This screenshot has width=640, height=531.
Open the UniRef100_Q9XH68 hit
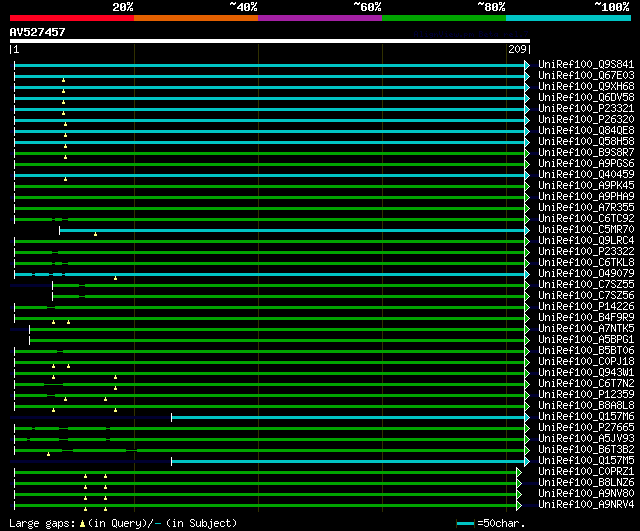pos(586,86)
